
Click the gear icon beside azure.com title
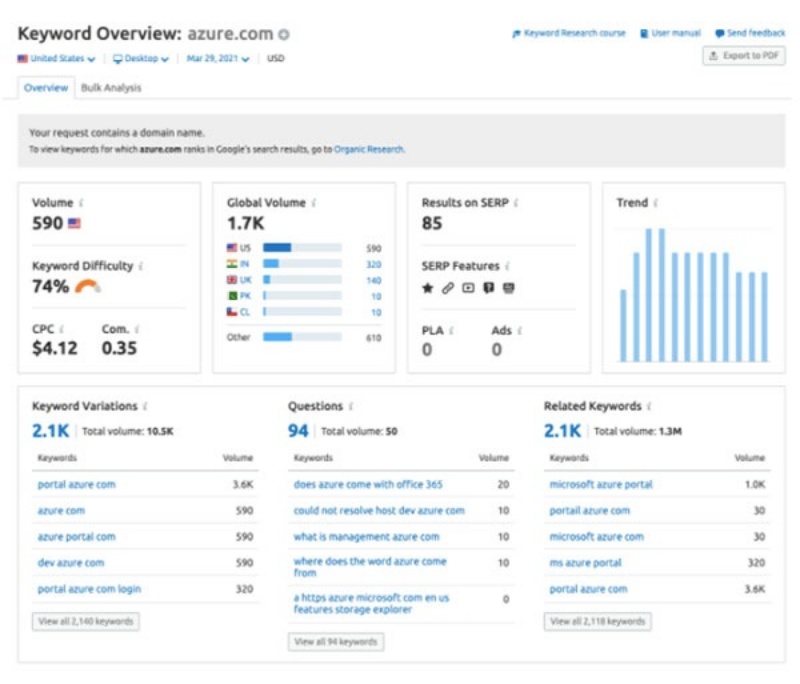tap(284, 34)
